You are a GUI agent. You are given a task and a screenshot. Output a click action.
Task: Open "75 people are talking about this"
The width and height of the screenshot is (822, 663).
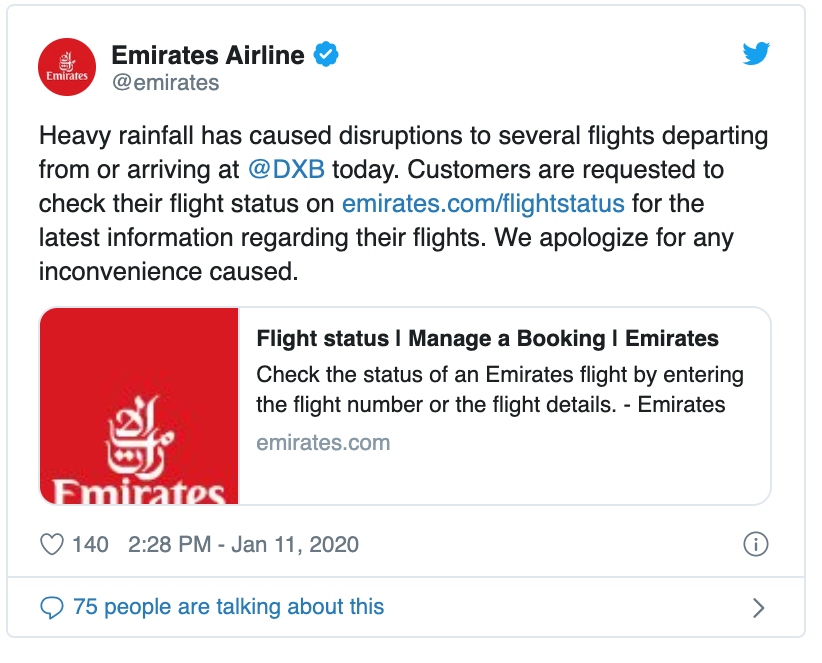click(x=228, y=607)
